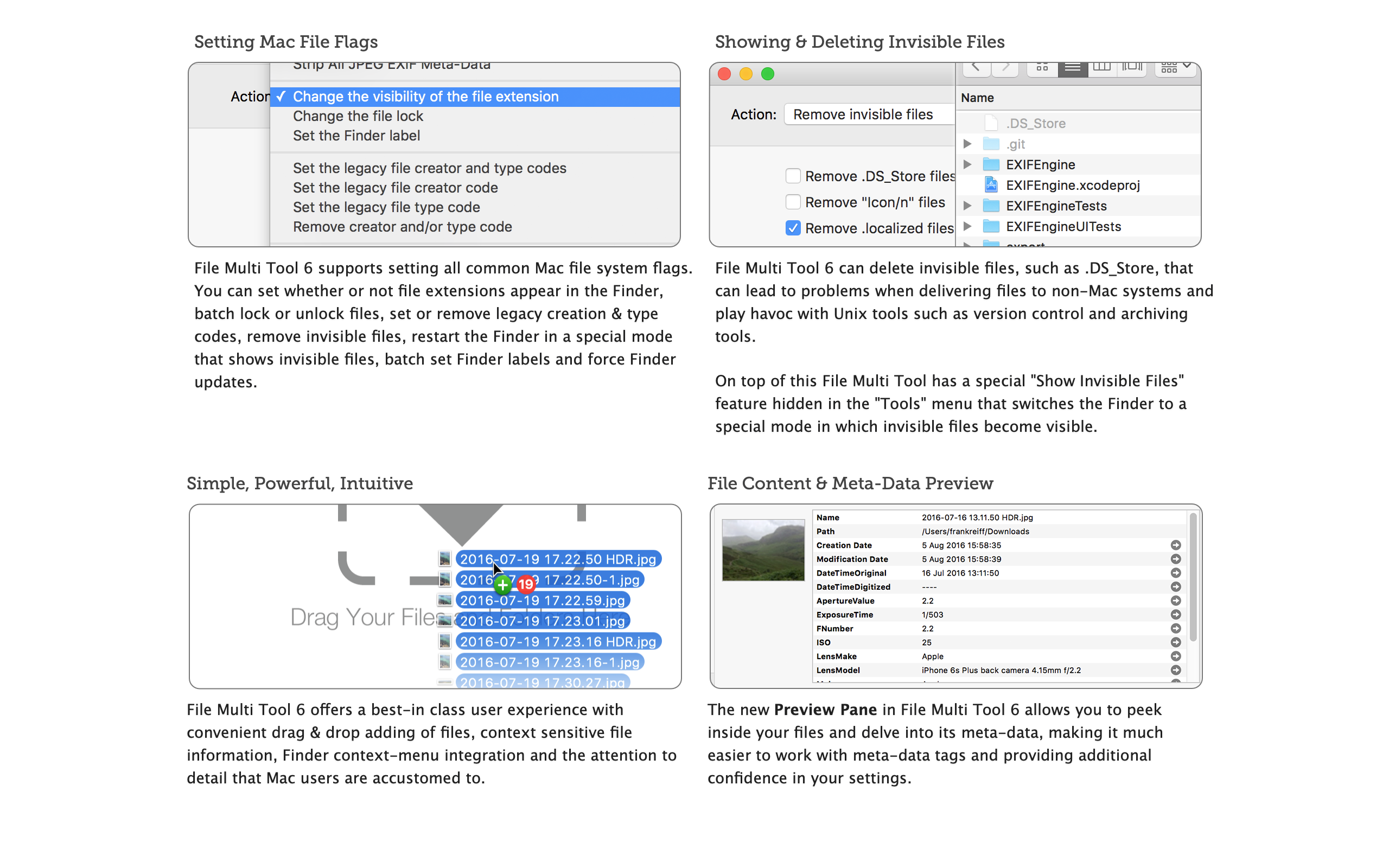Switch Finder to icon view
This screenshot has height=868, width=1389.
coord(1042,68)
